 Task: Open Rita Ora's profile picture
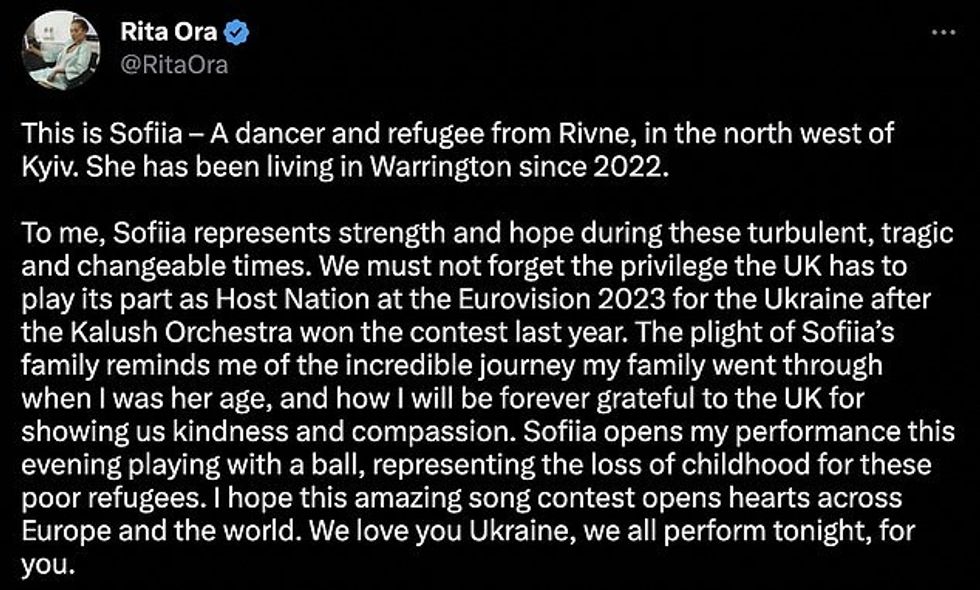61,50
